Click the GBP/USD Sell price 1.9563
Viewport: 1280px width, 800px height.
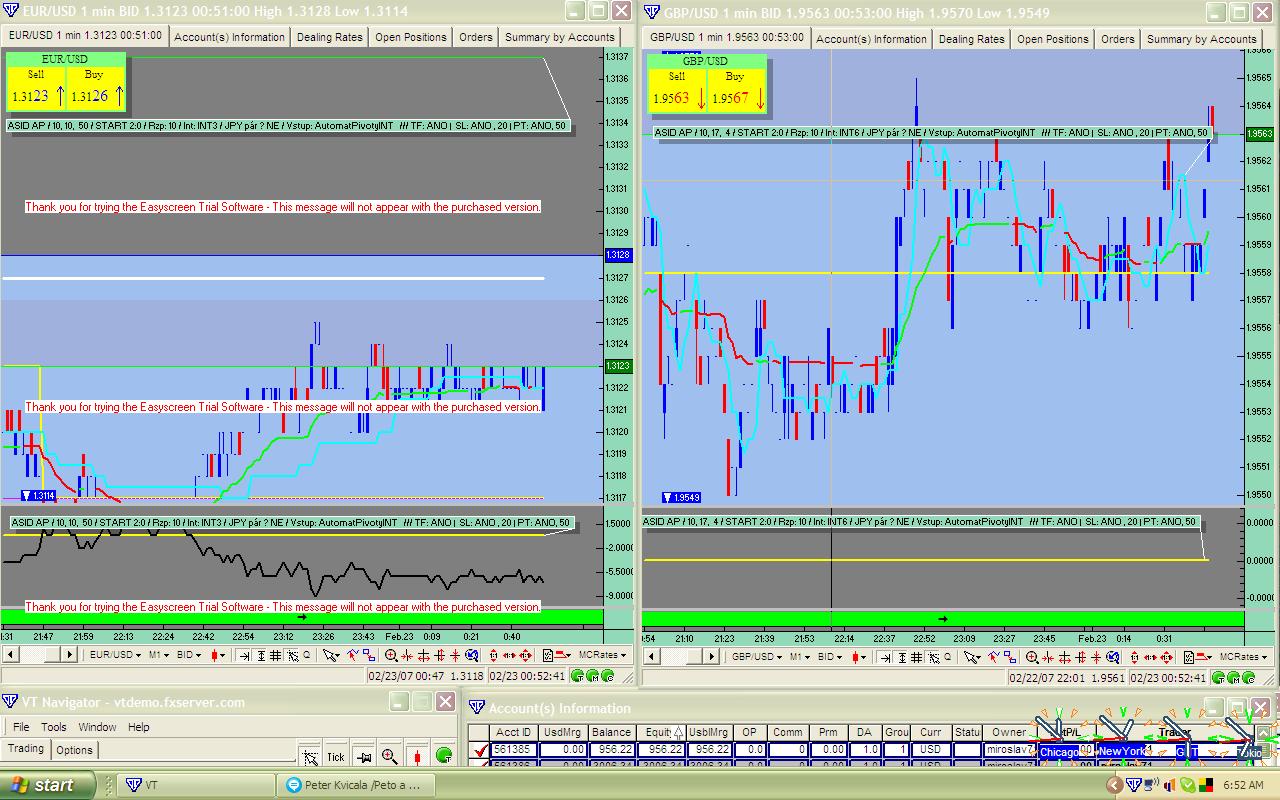pyautogui.click(x=672, y=98)
